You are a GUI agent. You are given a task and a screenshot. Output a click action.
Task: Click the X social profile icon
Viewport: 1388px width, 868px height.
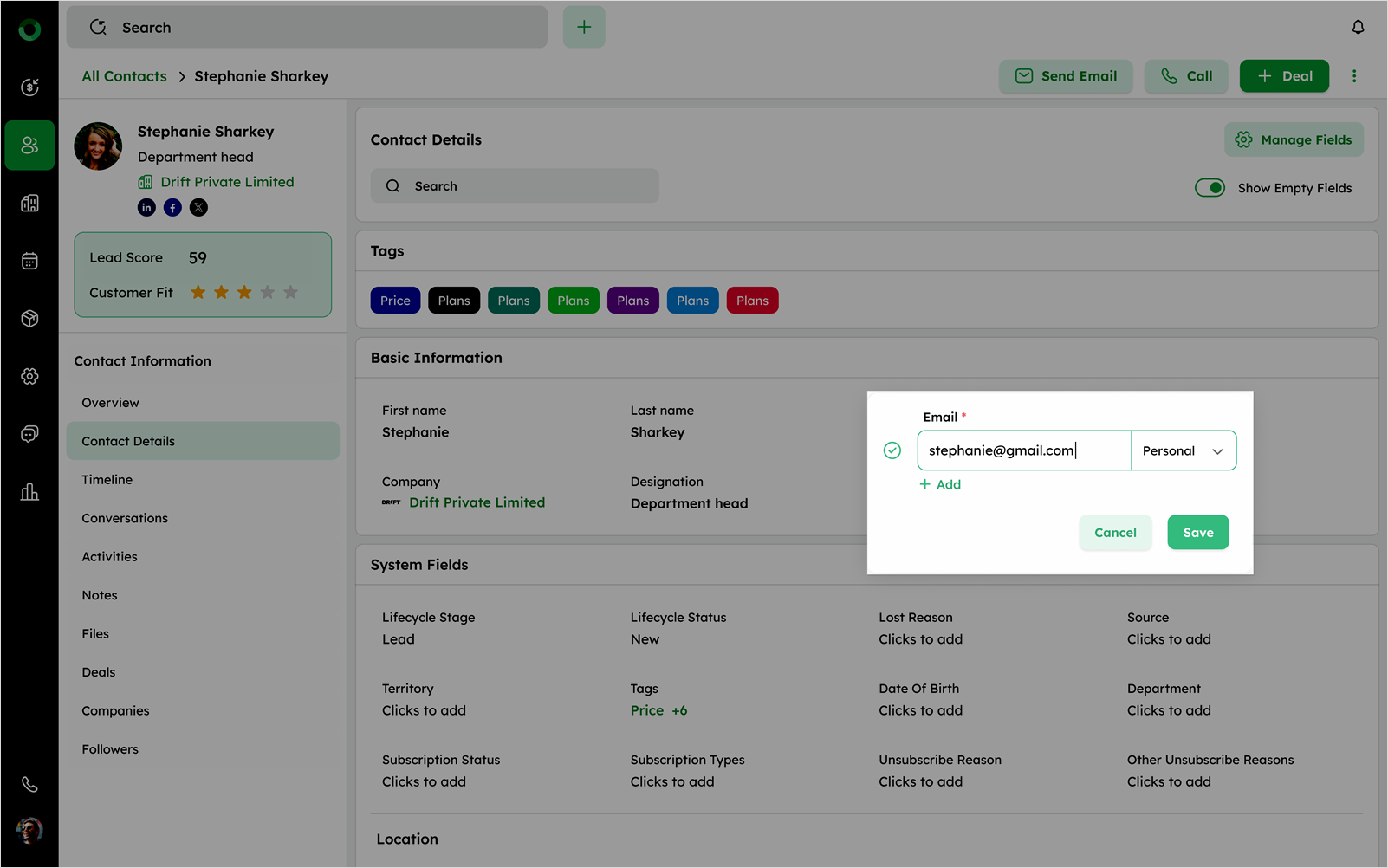pyautogui.click(x=198, y=207)
